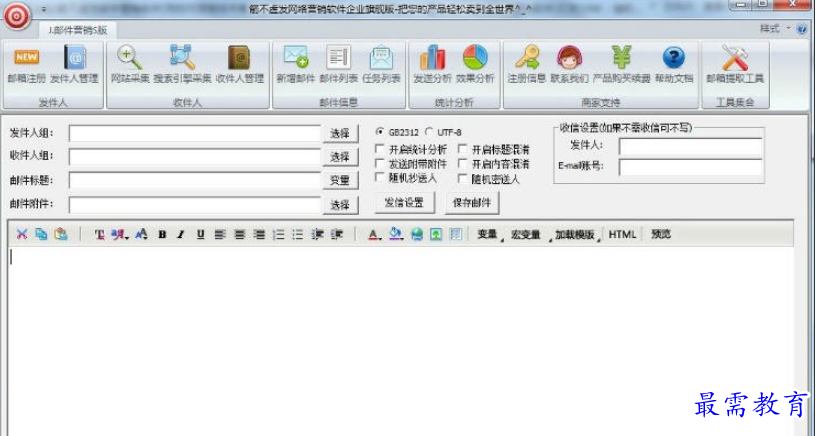Enable 开启标题混淆 checkbox
This screenshot has height=436, width=816.
[462, 149]
